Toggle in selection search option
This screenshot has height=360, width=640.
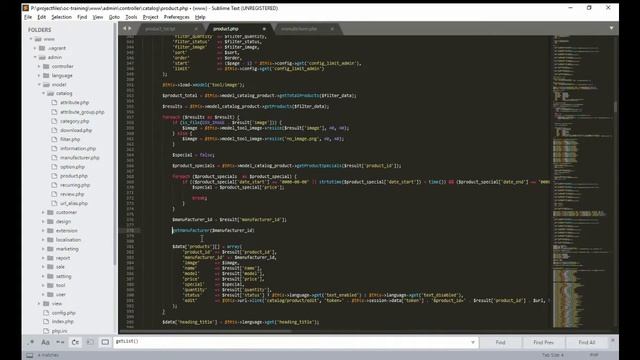click(90, 342)
